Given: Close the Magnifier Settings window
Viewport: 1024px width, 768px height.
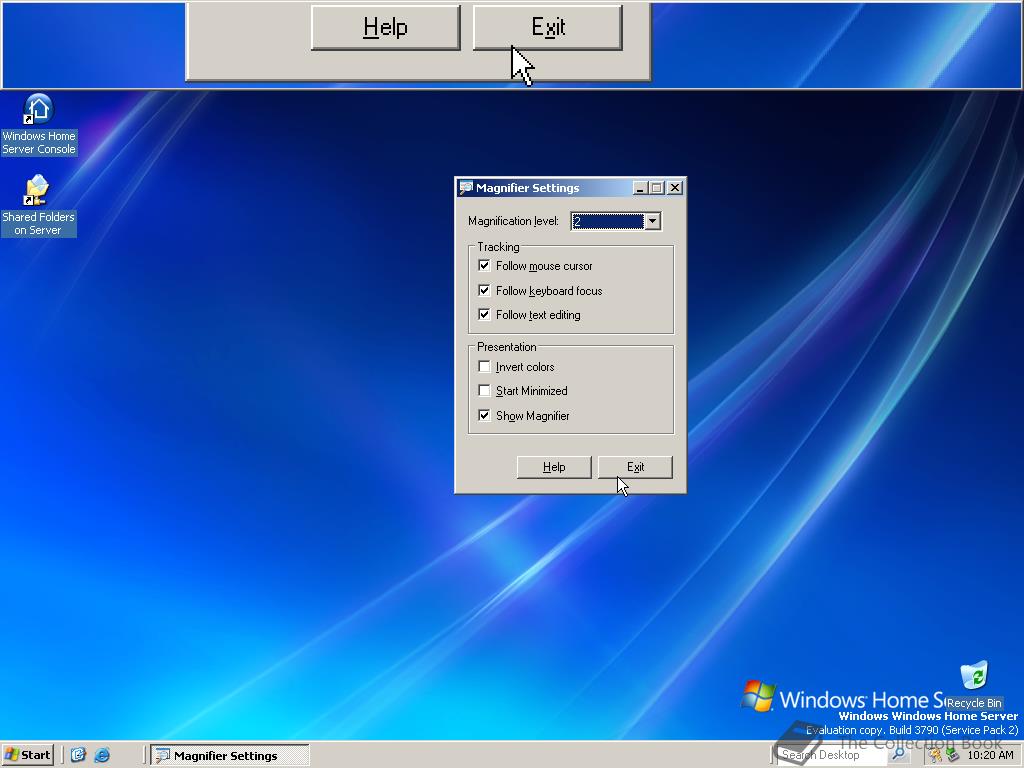Looking at the screenshot, I should (675, 188).
